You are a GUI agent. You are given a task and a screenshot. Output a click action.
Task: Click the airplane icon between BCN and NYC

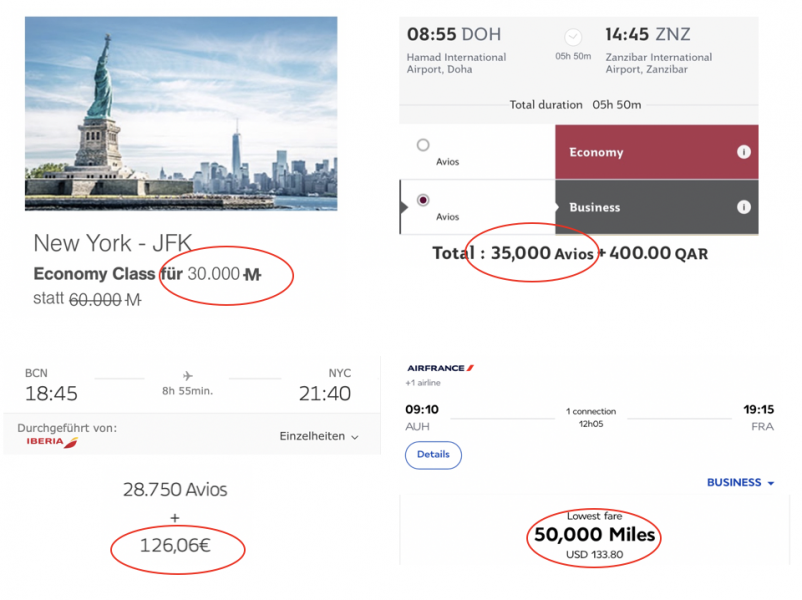[188, 377]
